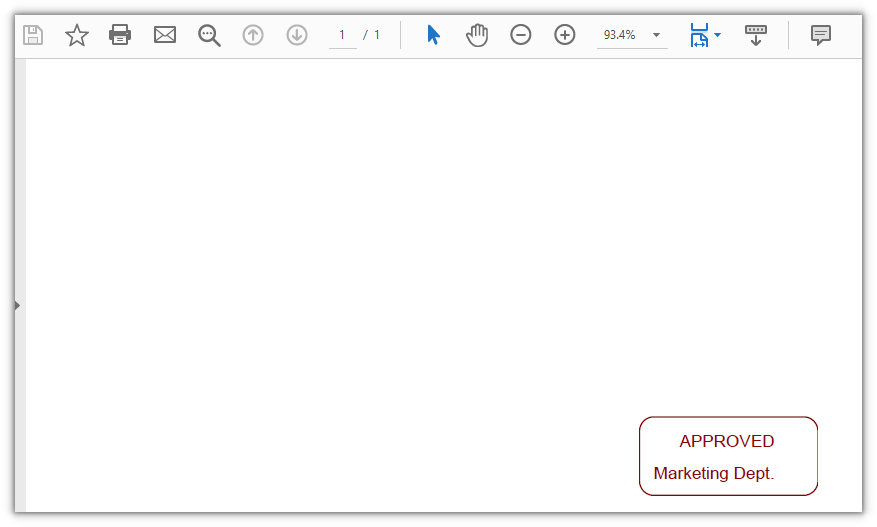Select the APPROVED stamp text
This screenshot has width=877, height=527.
click(727, 441)
